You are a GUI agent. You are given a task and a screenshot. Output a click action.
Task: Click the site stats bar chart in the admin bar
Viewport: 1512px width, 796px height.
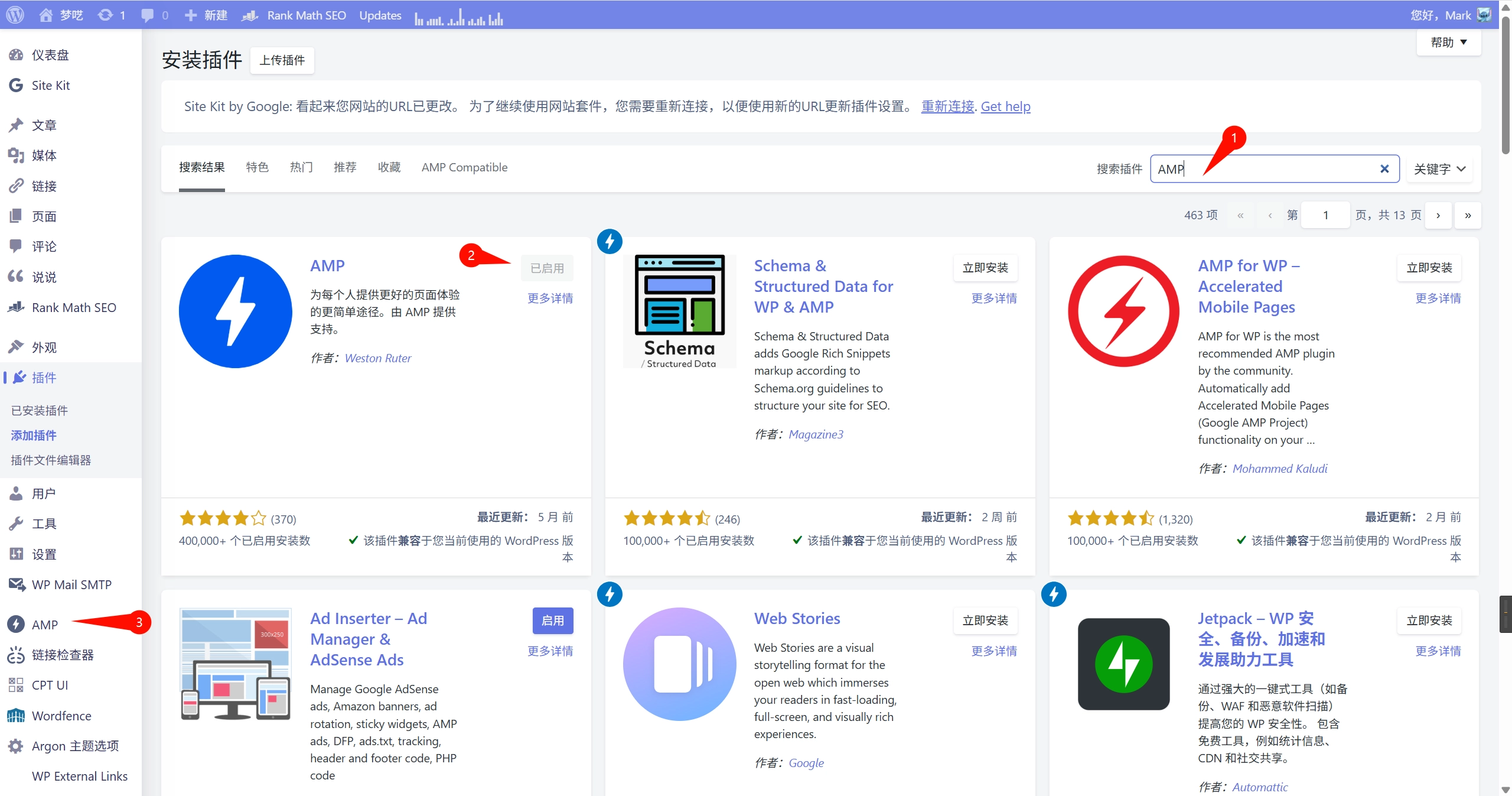coord(459,16)
